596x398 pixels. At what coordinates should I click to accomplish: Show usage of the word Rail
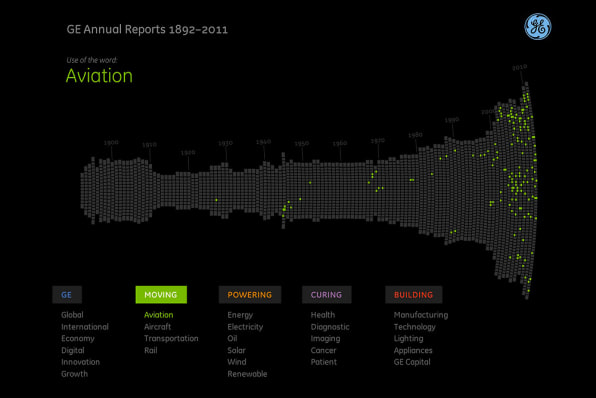pos(151,350)
